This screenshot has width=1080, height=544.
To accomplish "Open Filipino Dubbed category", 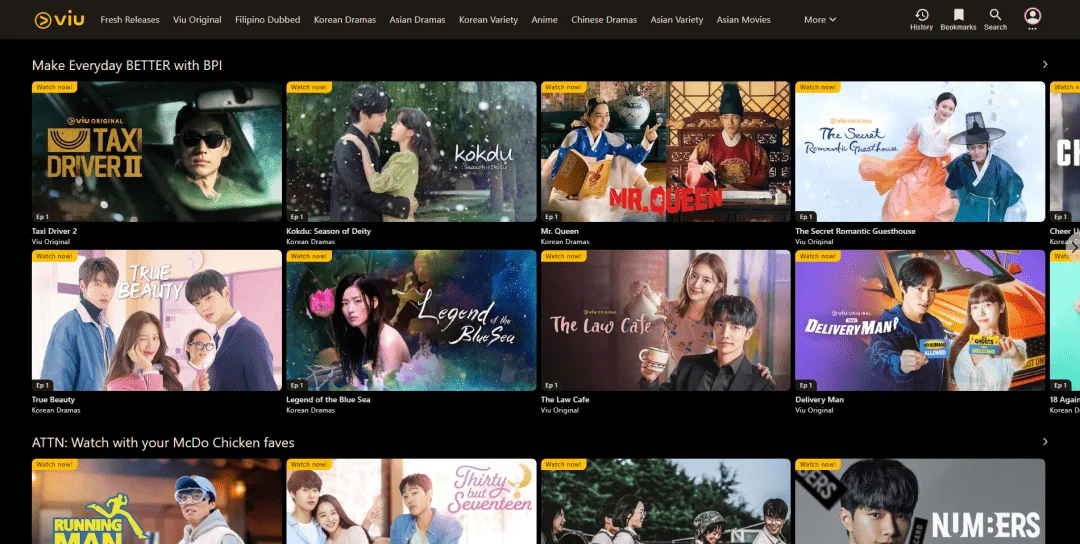I will point(267,20).
